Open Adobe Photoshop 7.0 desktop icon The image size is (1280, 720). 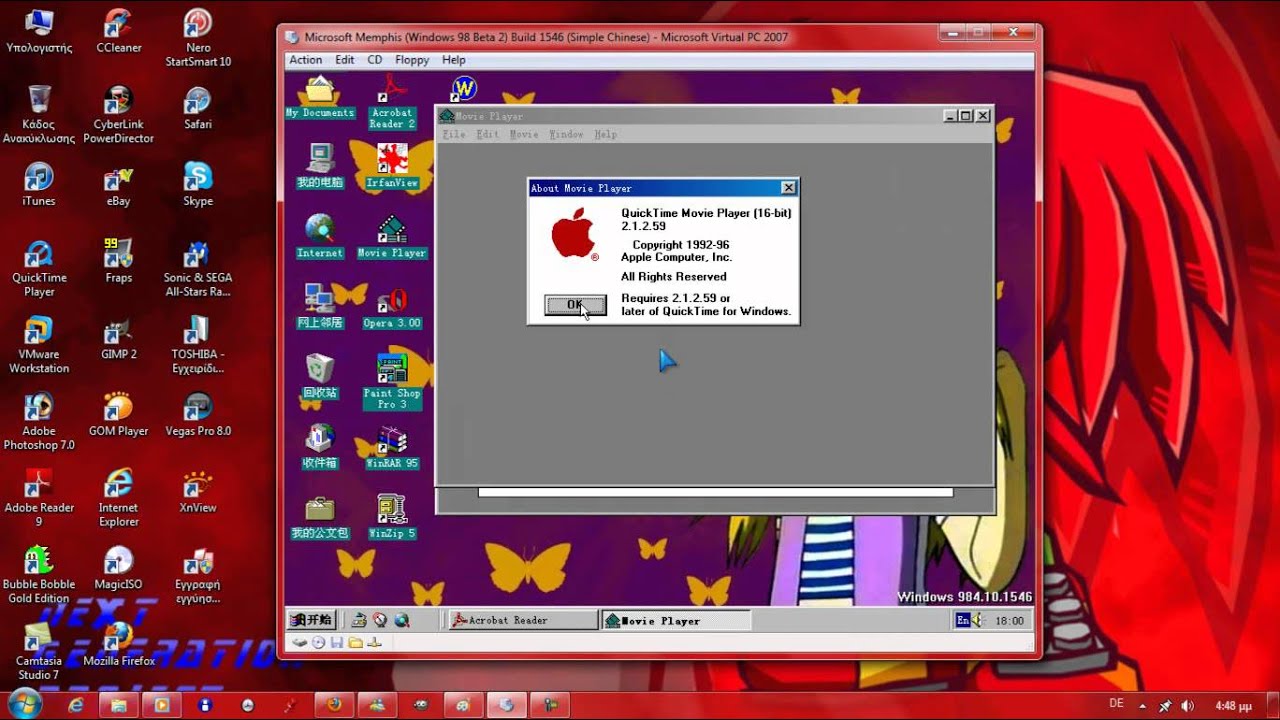point(39,421)
